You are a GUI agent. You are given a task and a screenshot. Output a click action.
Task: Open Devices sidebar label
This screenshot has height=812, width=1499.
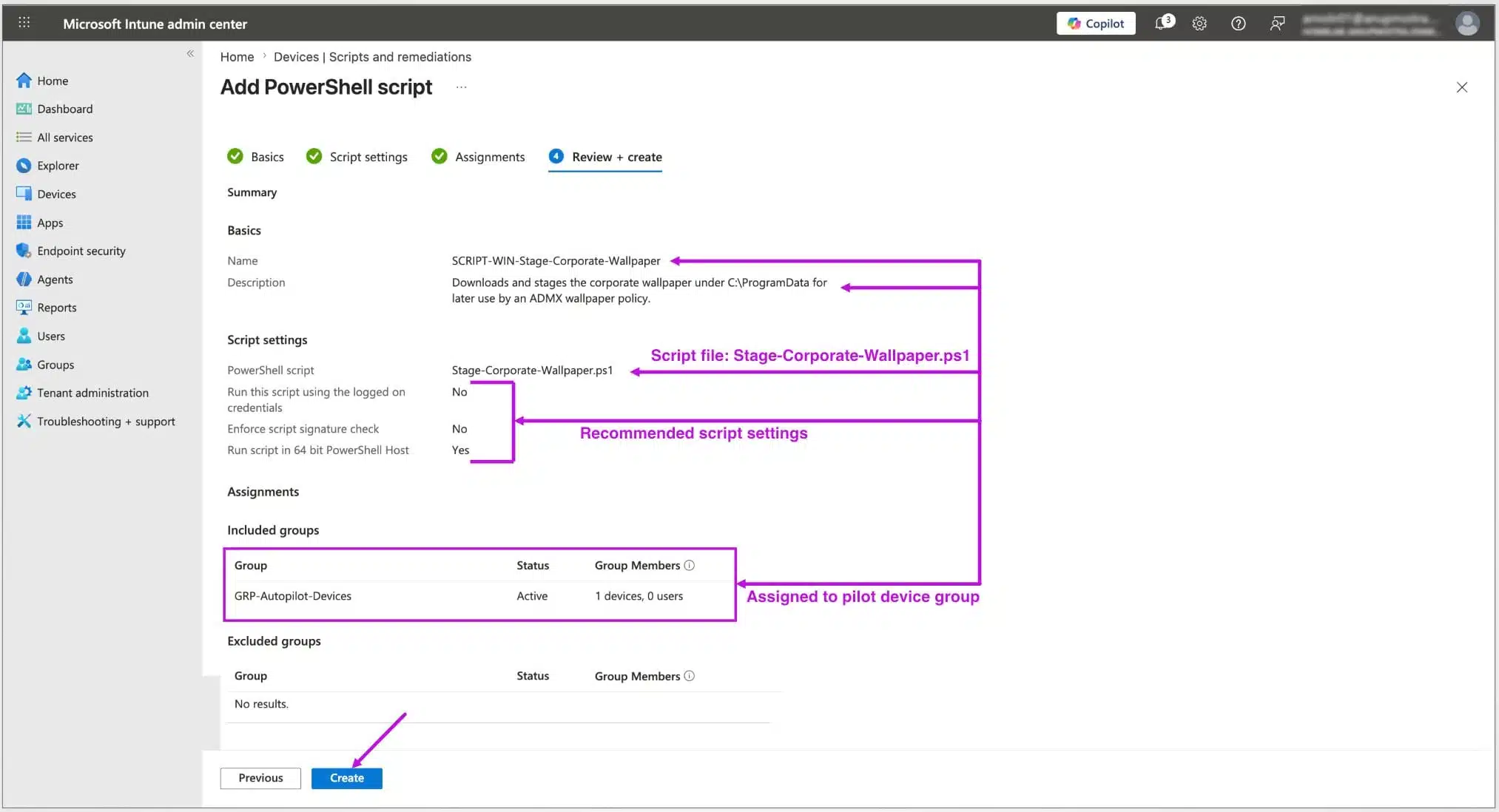pos(56,194)
